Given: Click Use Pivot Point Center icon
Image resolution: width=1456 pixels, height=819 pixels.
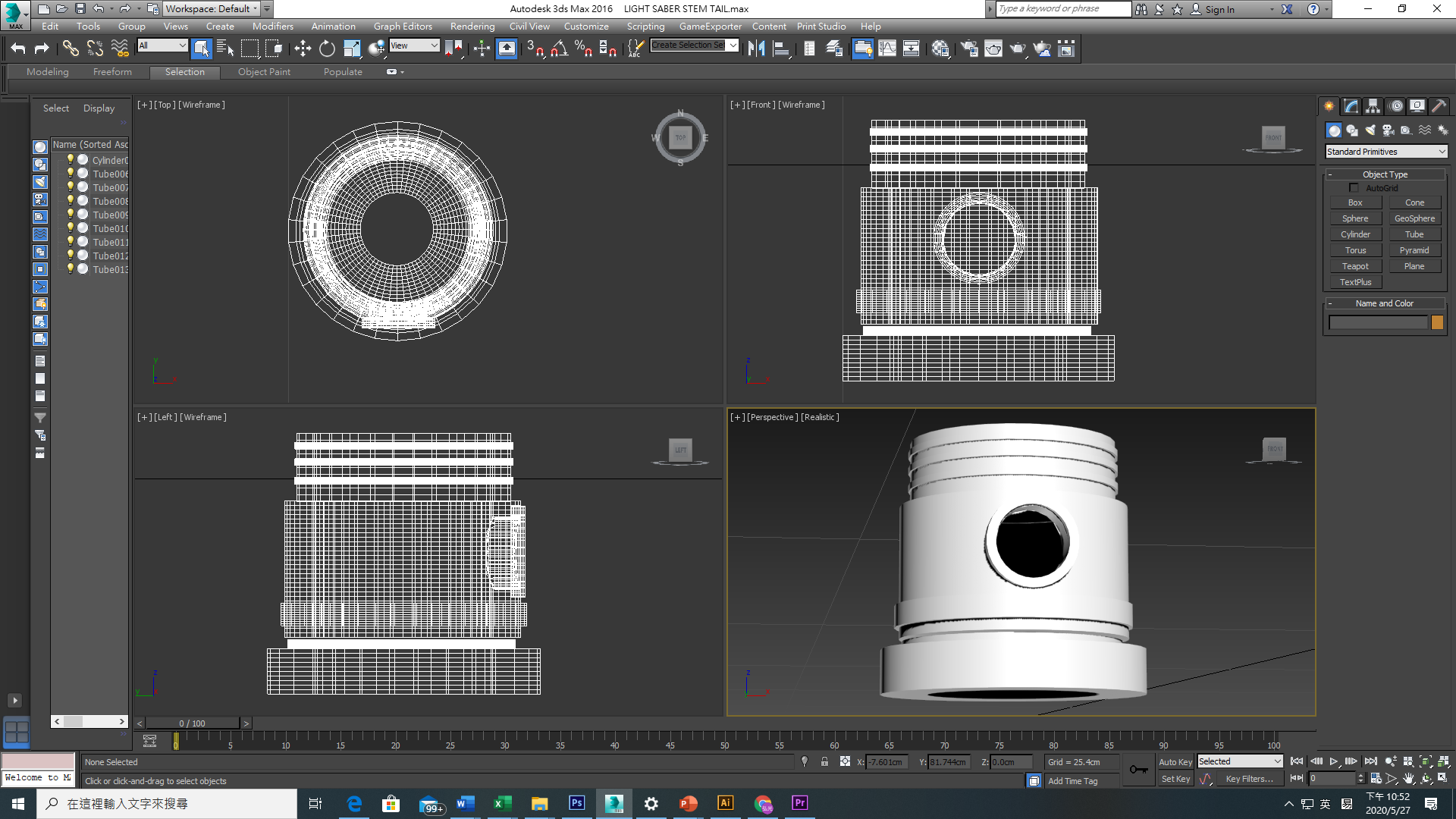Looking at the screenshot, I should [453, 49].
